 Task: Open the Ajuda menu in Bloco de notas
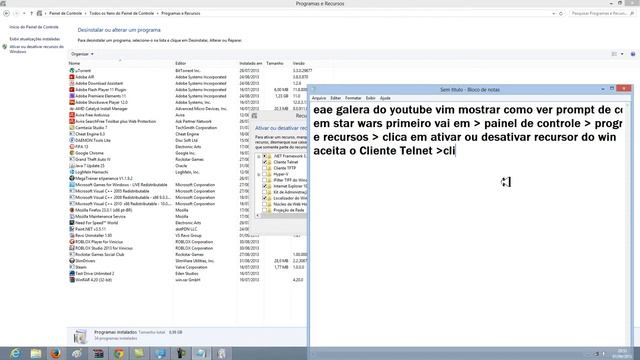click(x=385, y=98)
